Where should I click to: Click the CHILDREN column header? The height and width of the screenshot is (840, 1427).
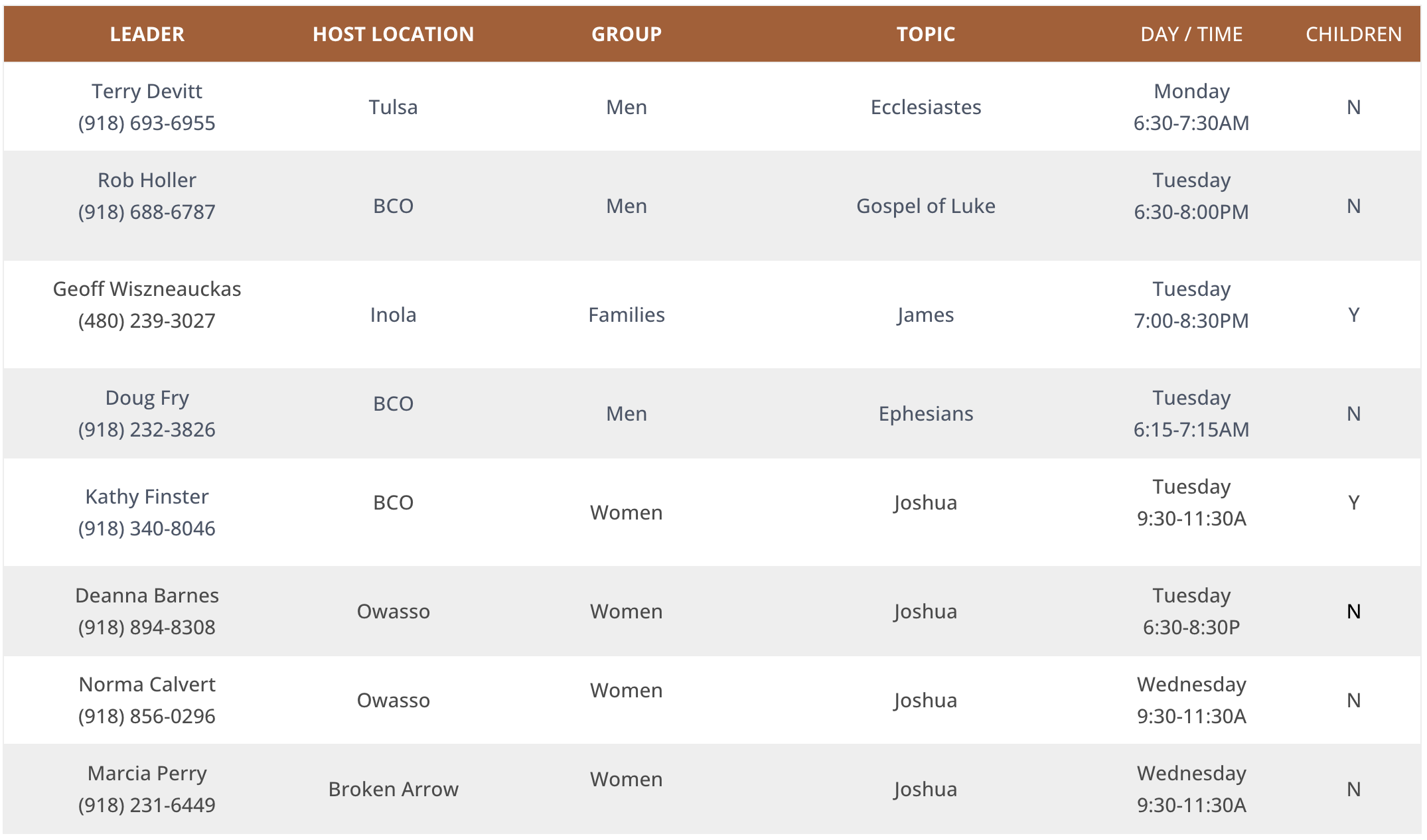(x=1353, y=34)
